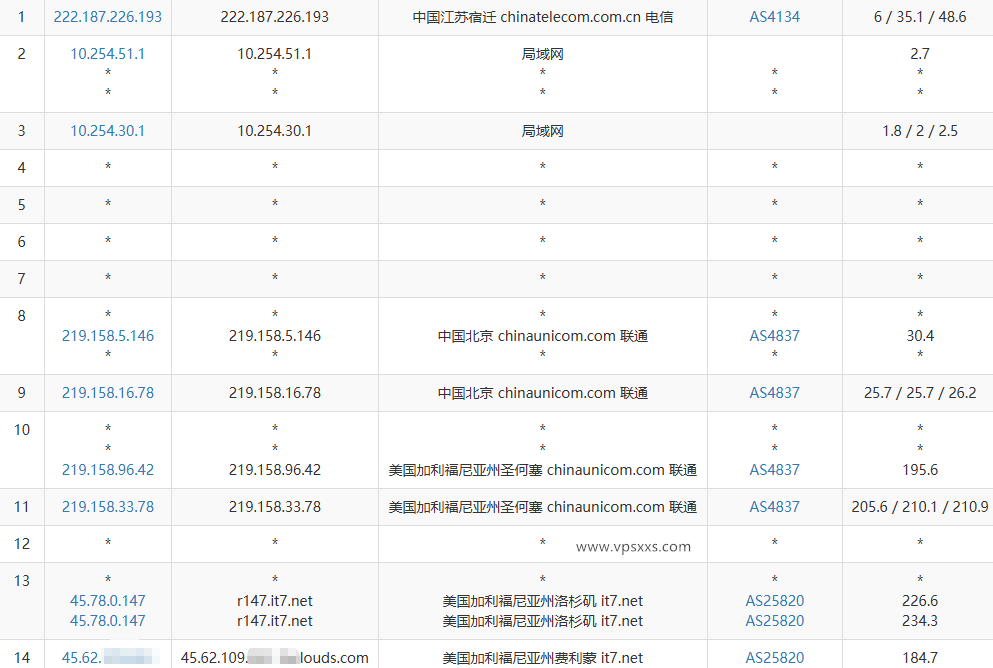Select second 洛杉矶 it7.net location text
993x668 pixels.
click(543, 621)
